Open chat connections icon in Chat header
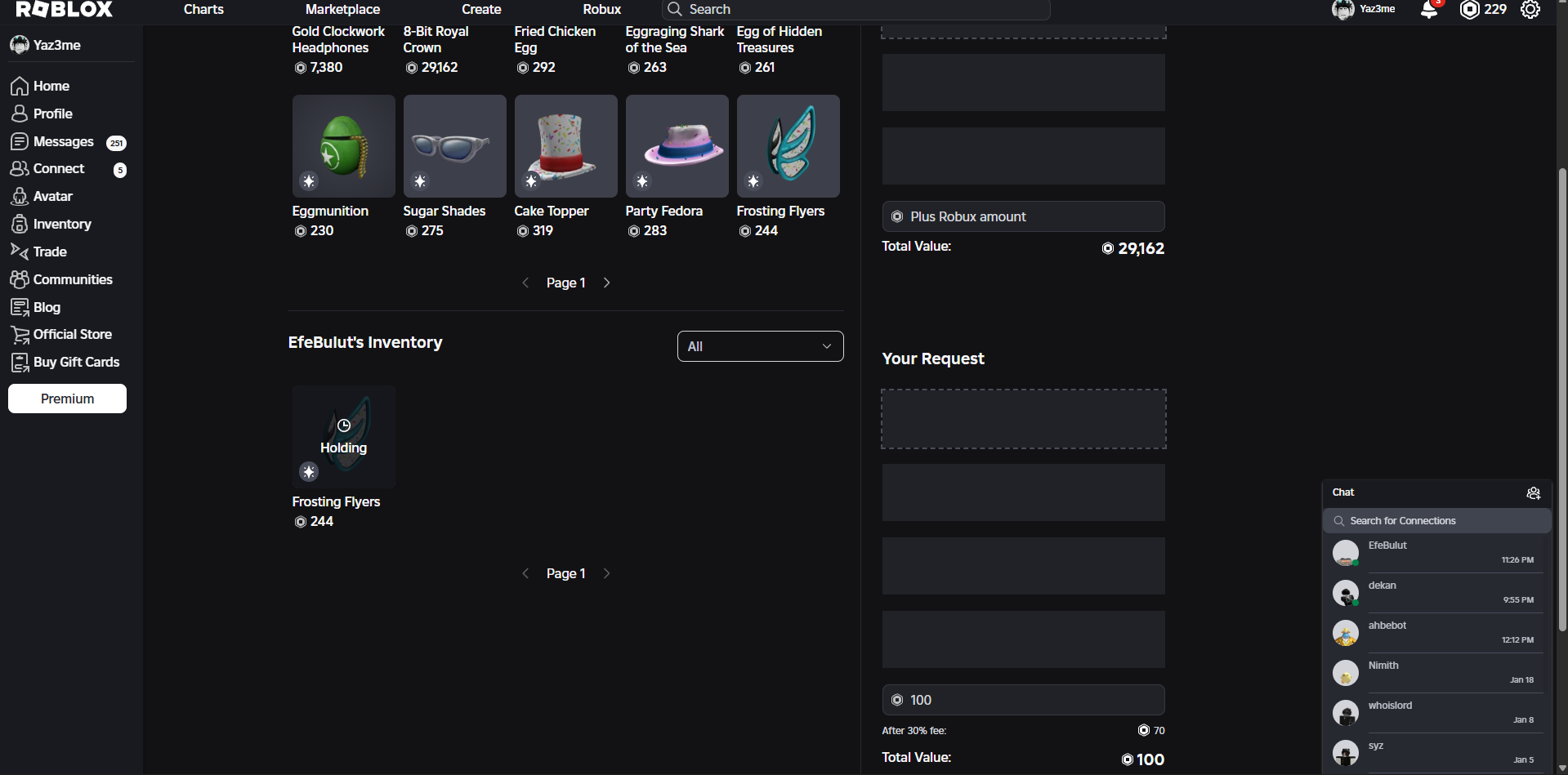This screenshot has width=1568, height=775. click(x=1534, y=492)
